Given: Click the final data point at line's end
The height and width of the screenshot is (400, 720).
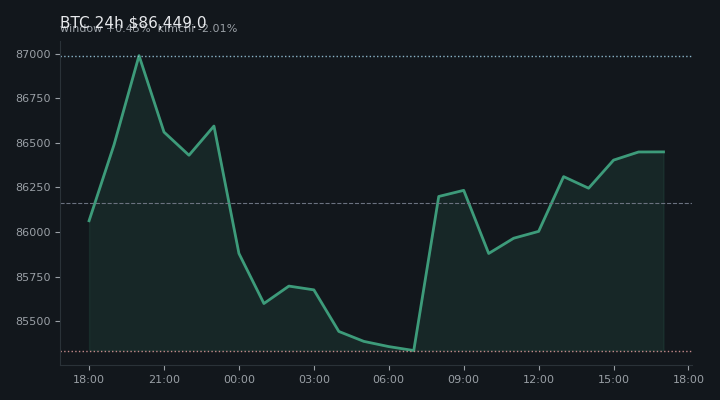Looking at the screenshot, I should click(x=664, y=152).
